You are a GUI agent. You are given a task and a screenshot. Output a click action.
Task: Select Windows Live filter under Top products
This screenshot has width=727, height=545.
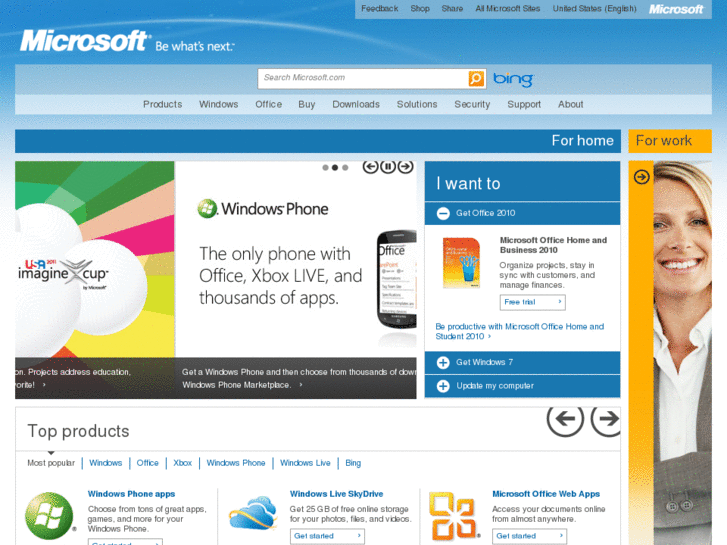click(305, 463)
